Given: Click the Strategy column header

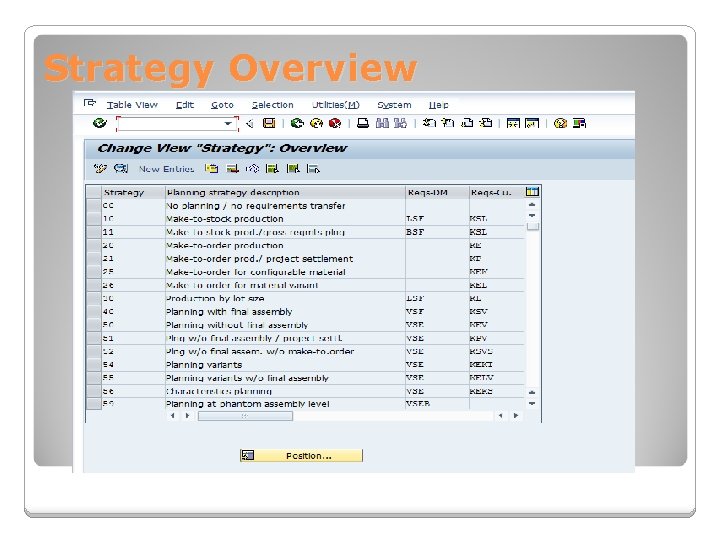Looking at the screenshot, I should (x=133, y=192).
